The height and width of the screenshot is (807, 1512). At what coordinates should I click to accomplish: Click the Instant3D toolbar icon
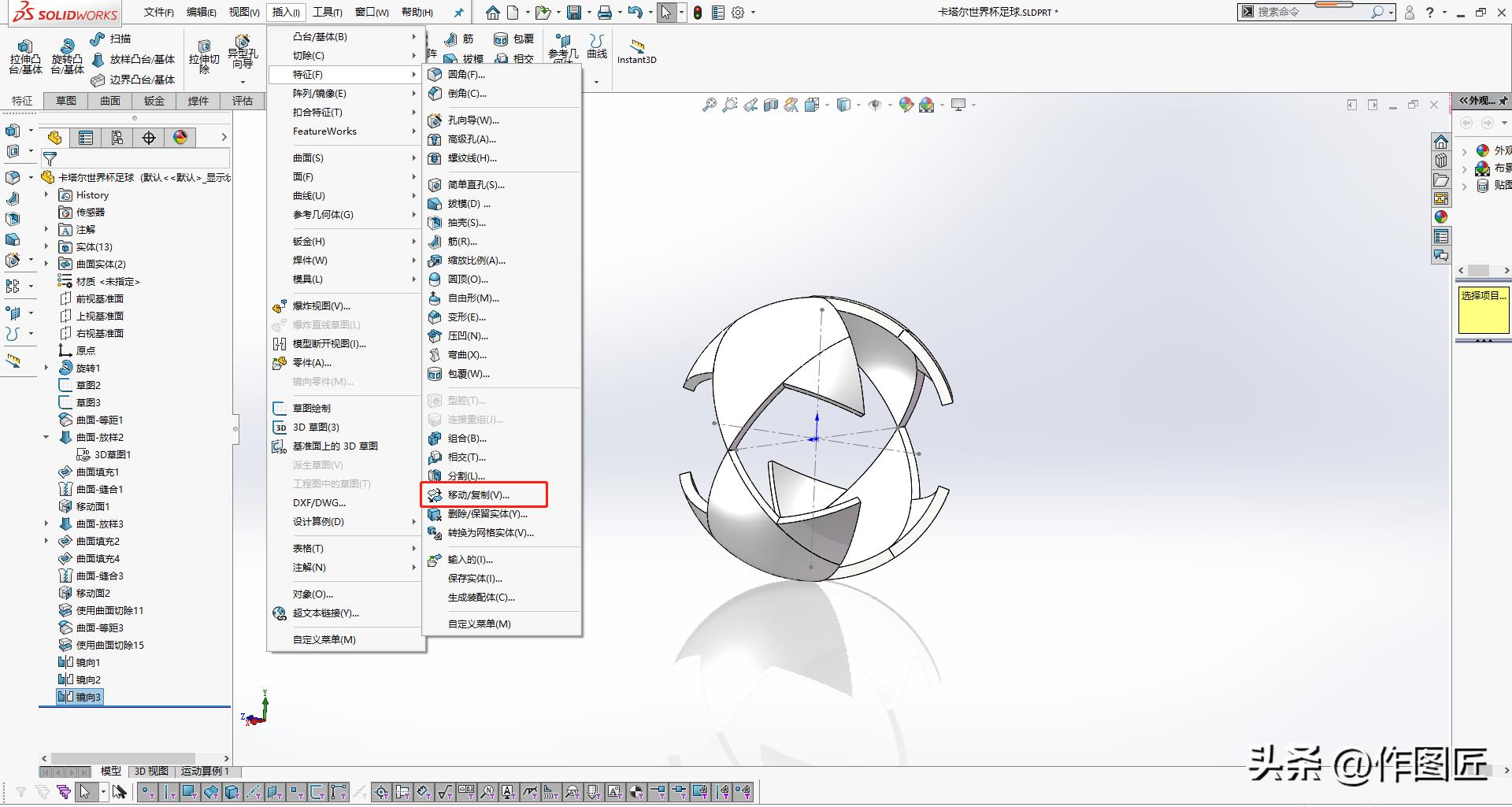(636, 50)
